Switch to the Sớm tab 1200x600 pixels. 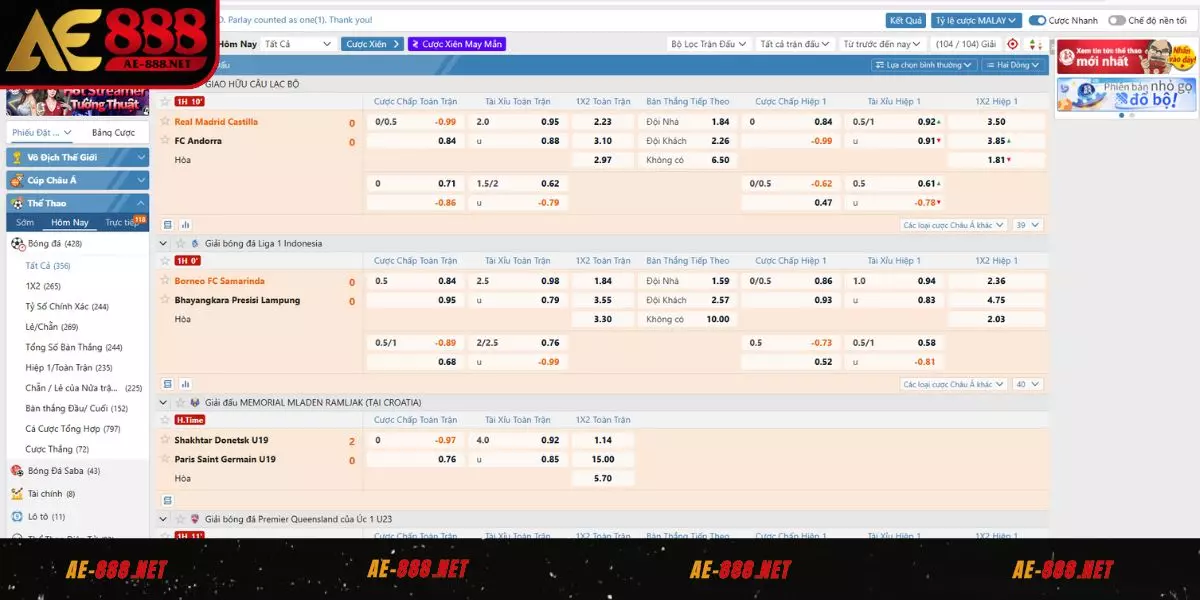tap(25, 223)
